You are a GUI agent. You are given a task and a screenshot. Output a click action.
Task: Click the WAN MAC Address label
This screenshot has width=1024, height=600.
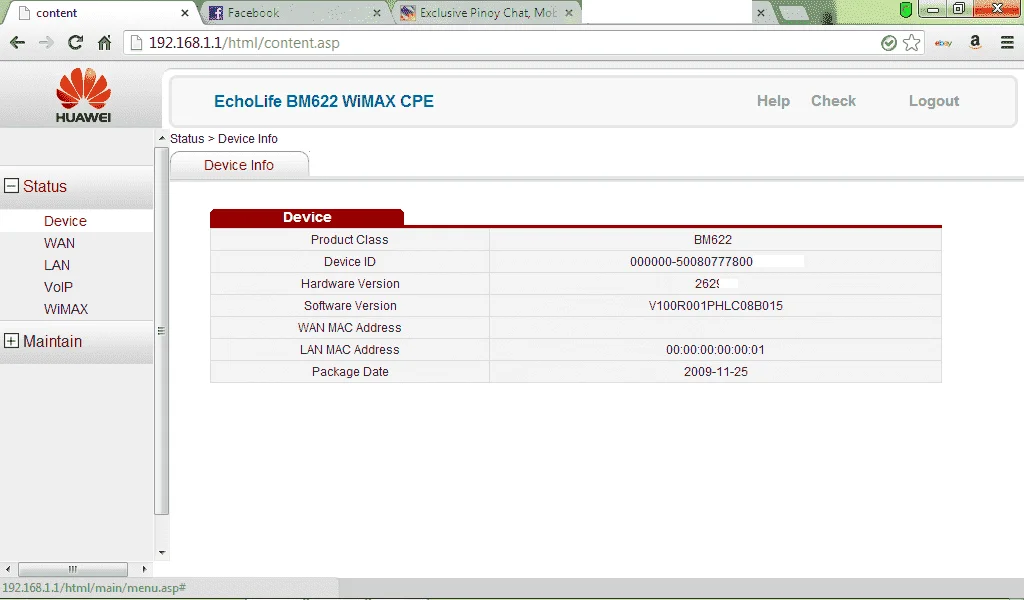pyautogui.click(x=349, y=328)
